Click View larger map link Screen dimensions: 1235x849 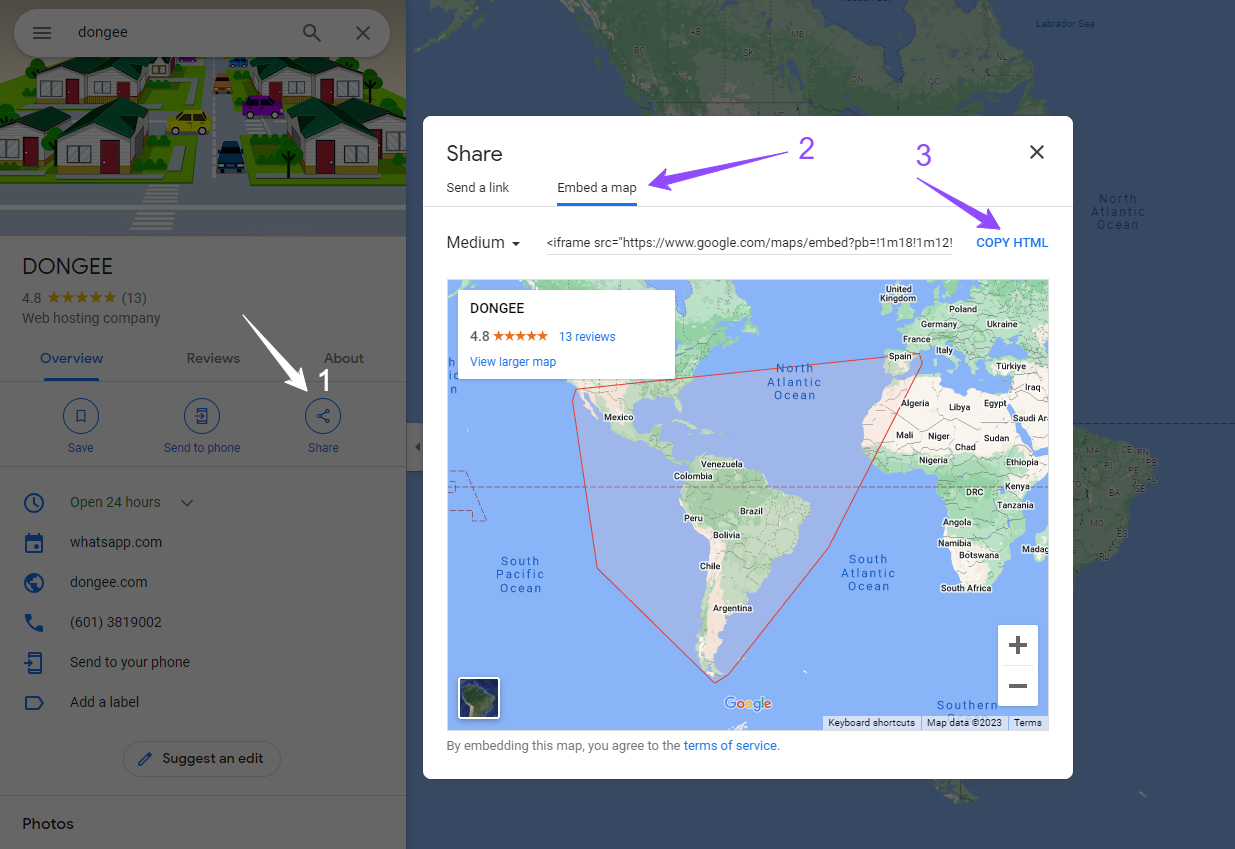[x=513, y=362]
